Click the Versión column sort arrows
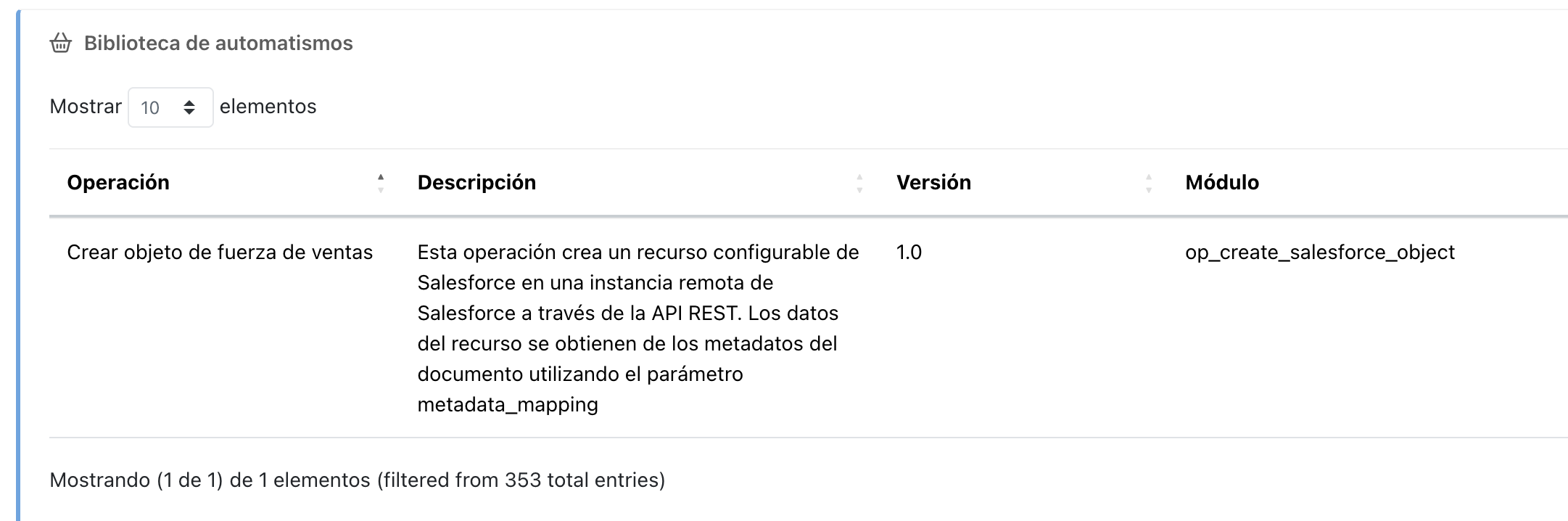The width and height of the screenshot is (1568, 521). tap(1148, 183)
